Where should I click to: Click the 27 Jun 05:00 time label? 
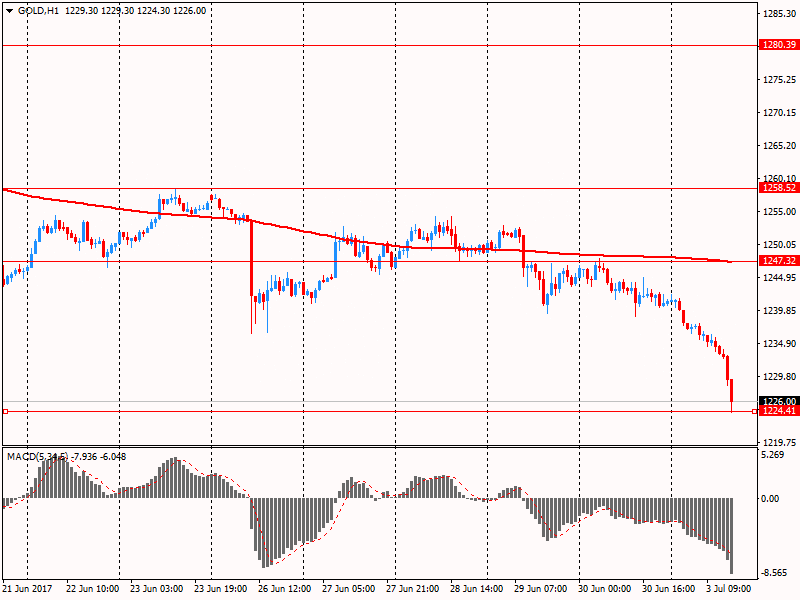point(348,589)
